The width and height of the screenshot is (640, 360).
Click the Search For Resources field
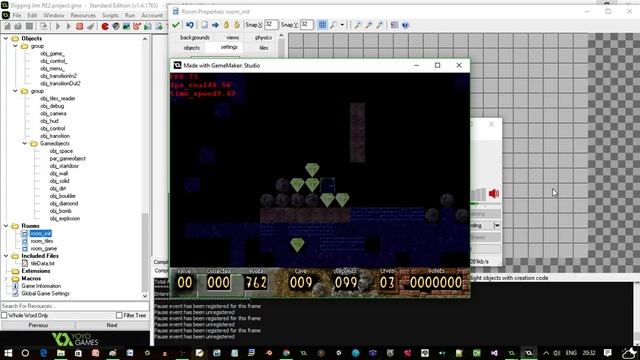(75, 306)
